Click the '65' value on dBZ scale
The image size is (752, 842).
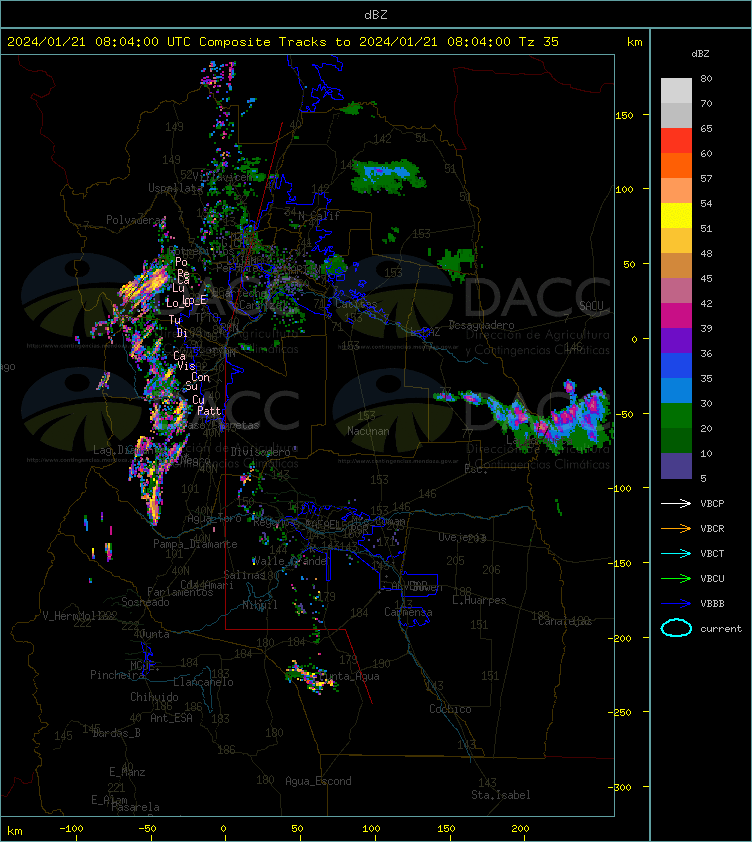tap(706, 128)
